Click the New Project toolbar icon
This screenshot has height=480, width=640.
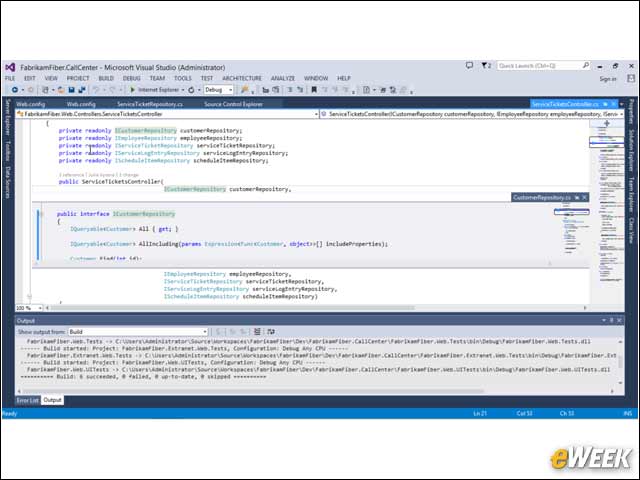point(45,90)
